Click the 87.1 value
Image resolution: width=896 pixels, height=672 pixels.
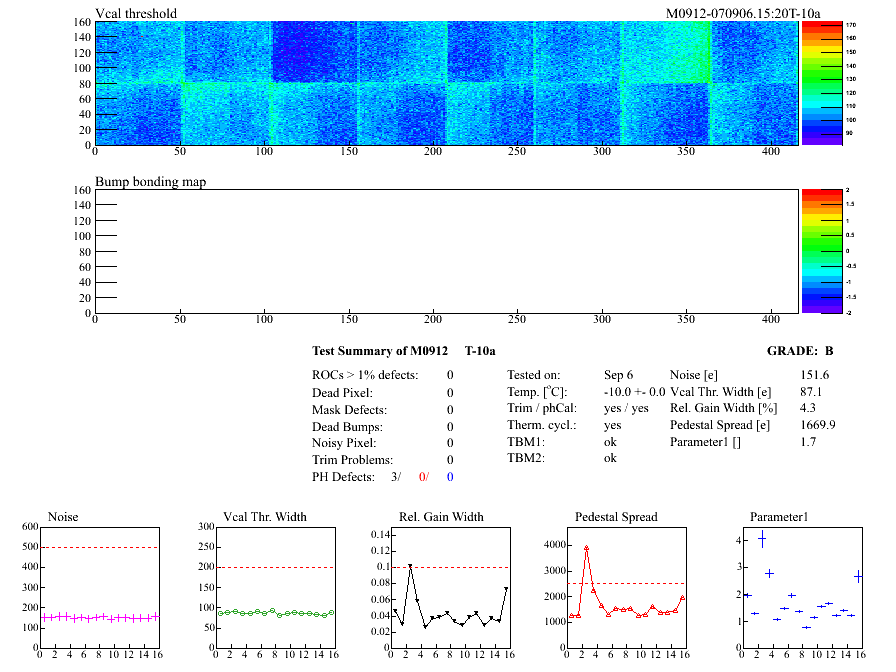coord(811,392)
